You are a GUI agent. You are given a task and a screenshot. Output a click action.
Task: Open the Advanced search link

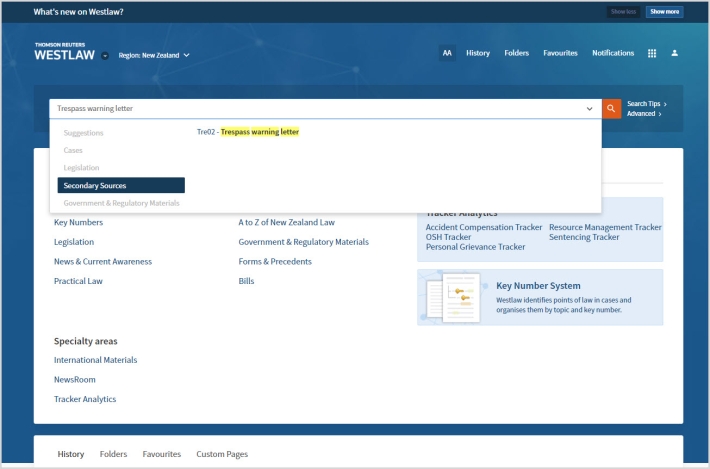click(644, 114)
